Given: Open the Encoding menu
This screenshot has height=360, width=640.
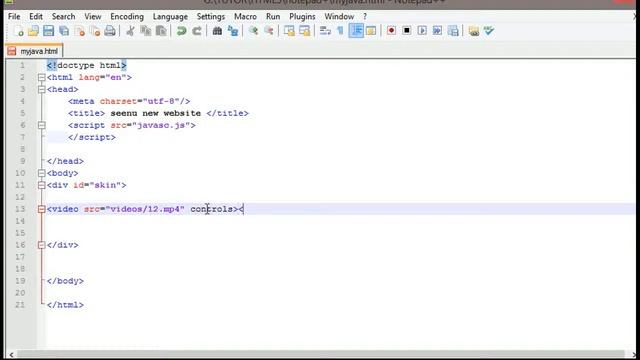Looking at the screenshot, I should (x=127, y=17).
